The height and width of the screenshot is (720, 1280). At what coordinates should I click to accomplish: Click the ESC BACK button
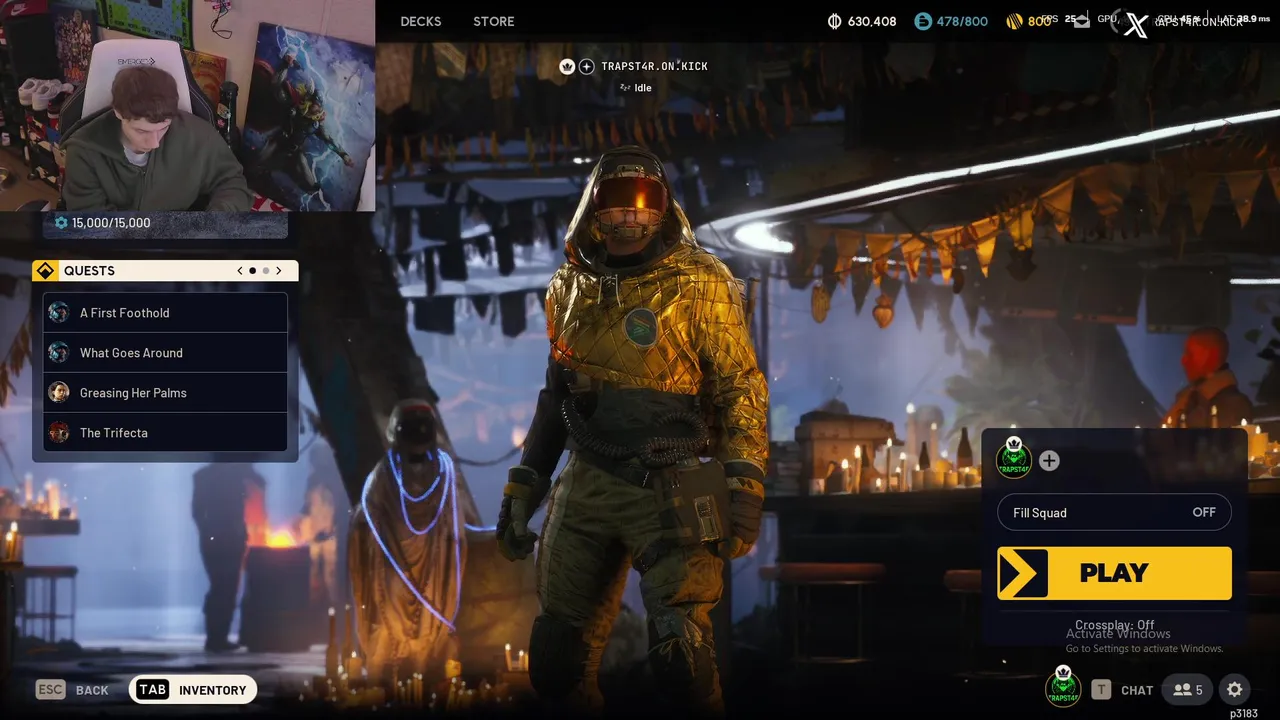pyautogui.click(x=72, y=690)
